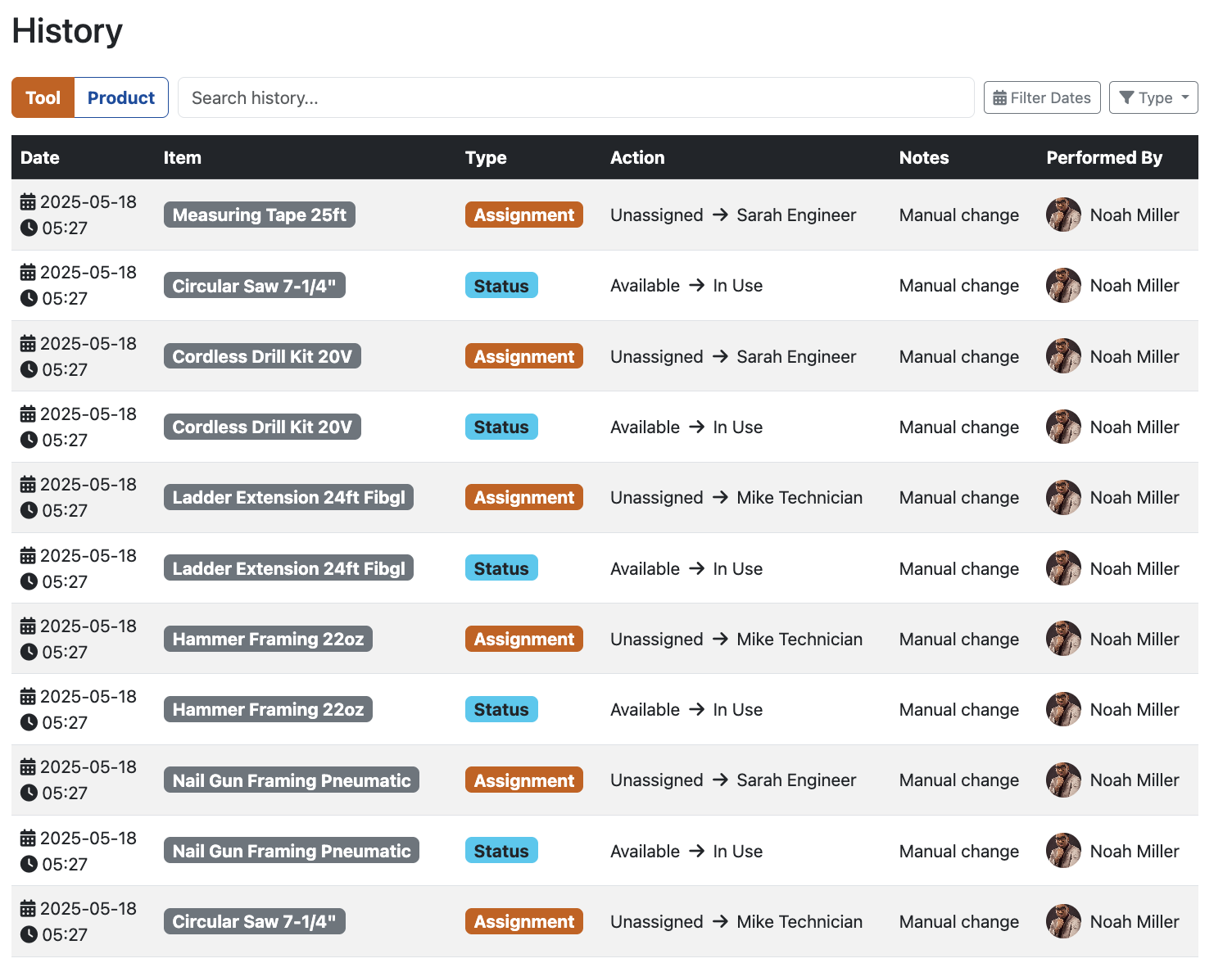This screenshot has height=963, width=1232.
Task: Click the Status badge on the Circular Saw row
Action: click(501, 285)
